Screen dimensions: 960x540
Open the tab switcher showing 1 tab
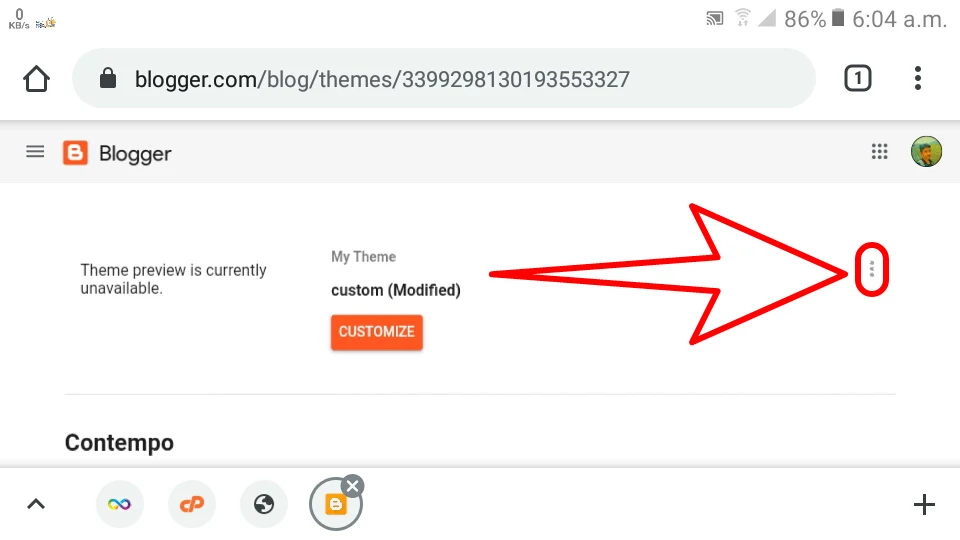(857, 78)
